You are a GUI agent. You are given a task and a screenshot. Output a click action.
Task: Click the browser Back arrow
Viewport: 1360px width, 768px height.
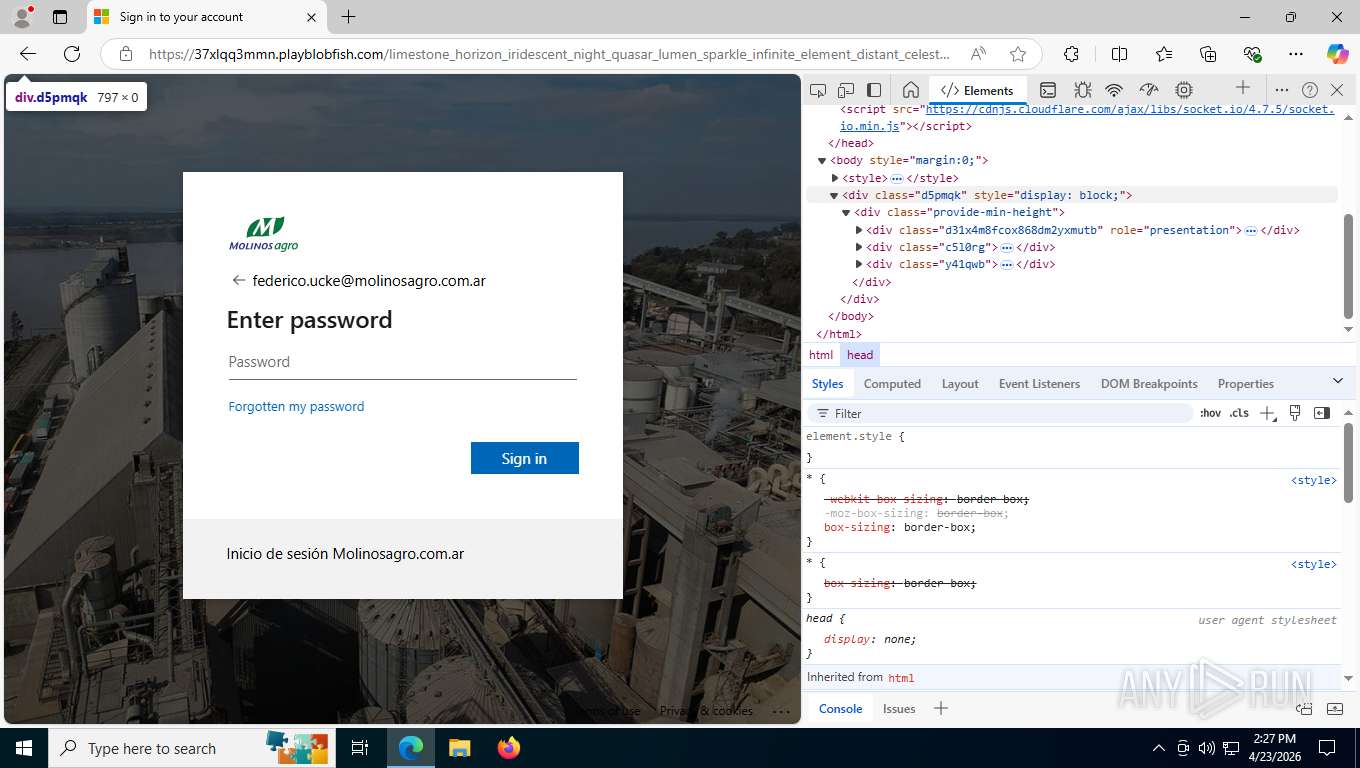[x=28, y=54]
